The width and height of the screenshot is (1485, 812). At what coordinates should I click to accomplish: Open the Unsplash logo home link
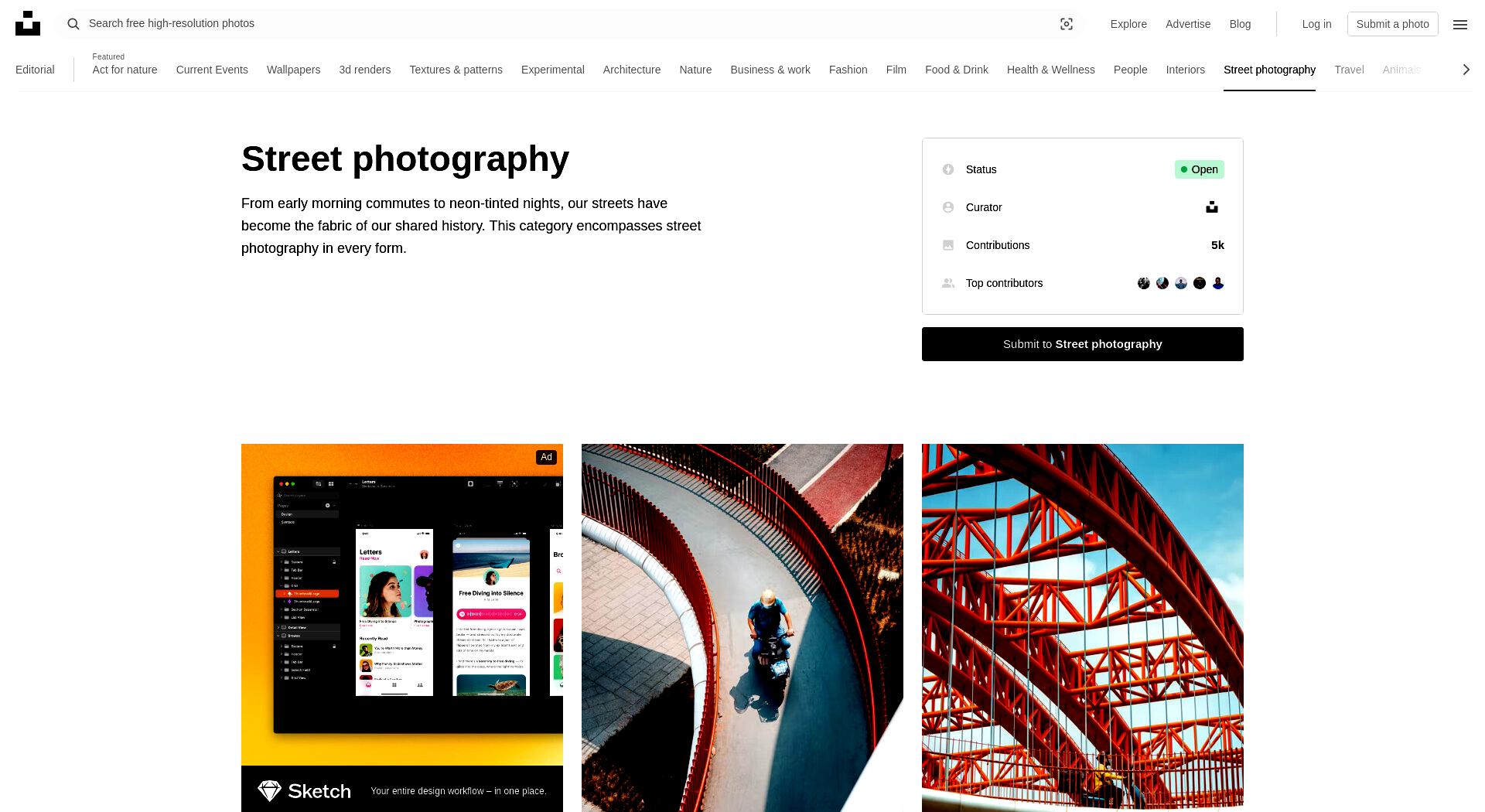pos(28,23)
